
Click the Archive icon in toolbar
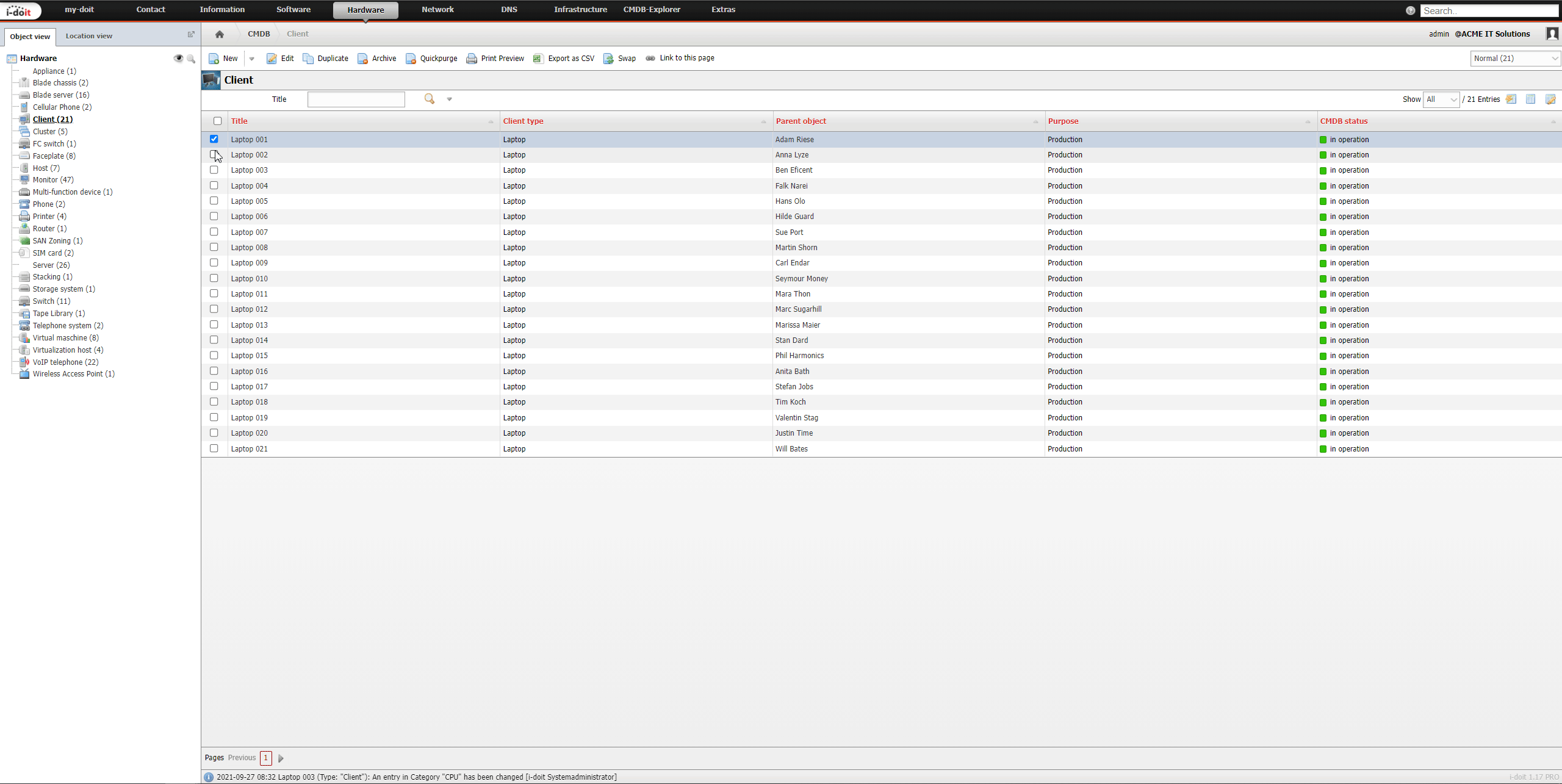[x=363, y=59]
